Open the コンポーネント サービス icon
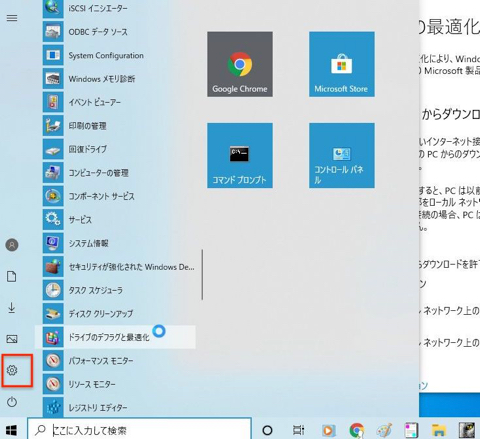Screen dimensions: 480x439 [53, 196]
